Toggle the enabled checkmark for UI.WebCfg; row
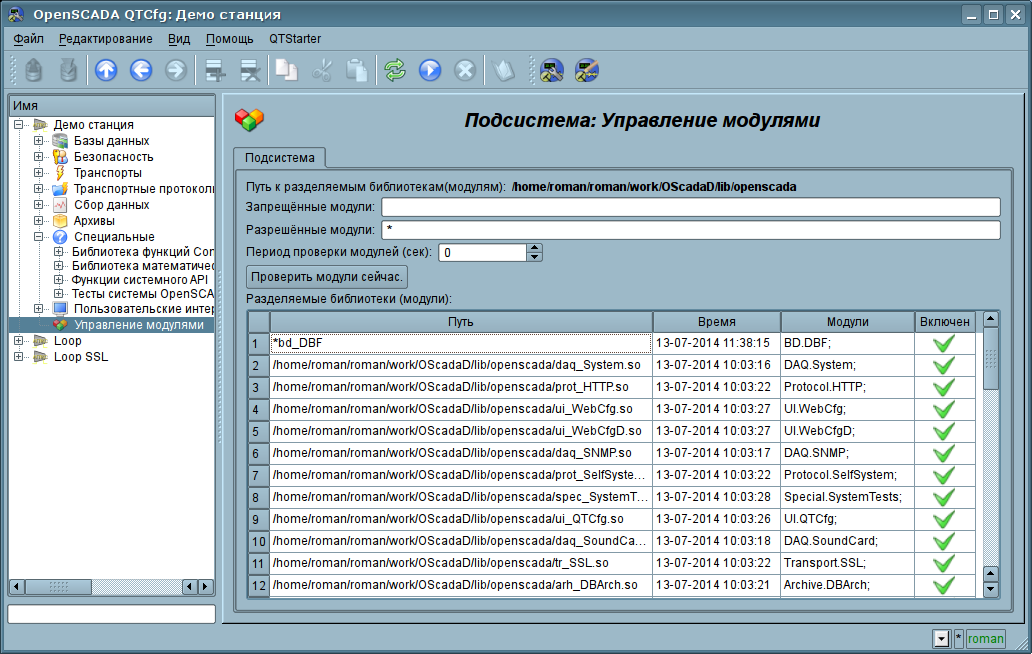Image resolution: width=1032 pixels, height=654 pixels. tap(944, 409)
